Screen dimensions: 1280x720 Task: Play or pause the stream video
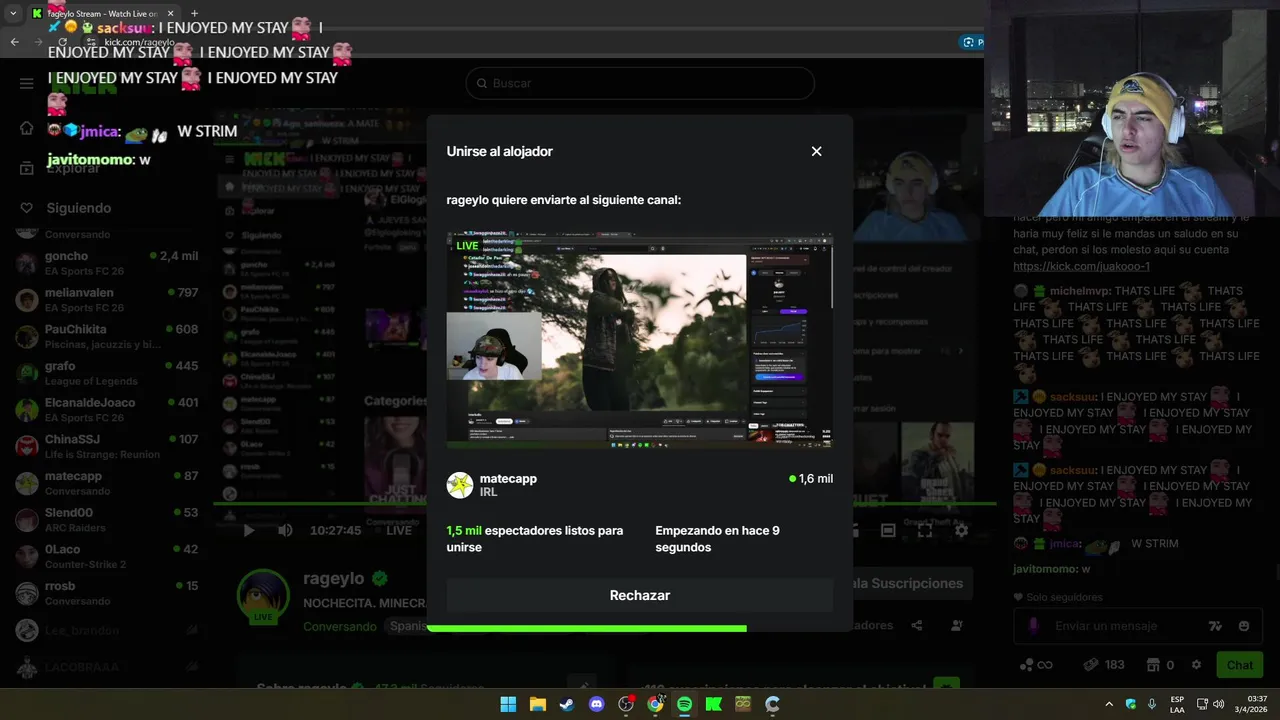point(249,530)
